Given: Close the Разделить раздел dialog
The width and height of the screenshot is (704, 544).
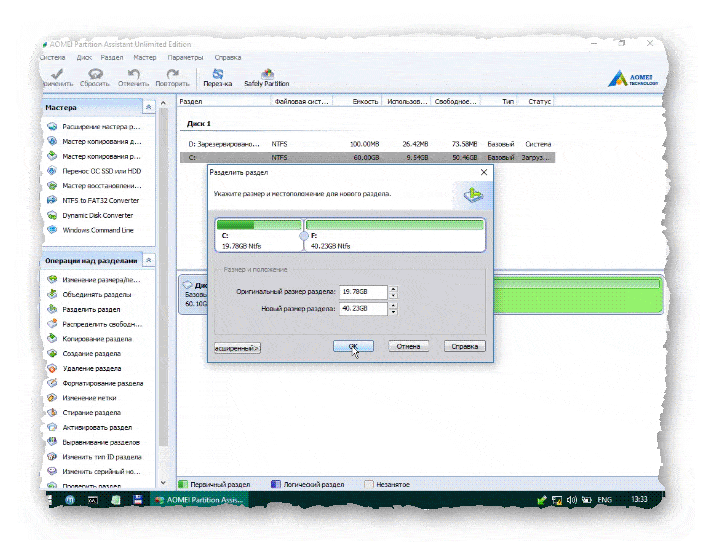Looking at the screenshot, I should click(x=484, y=172).
